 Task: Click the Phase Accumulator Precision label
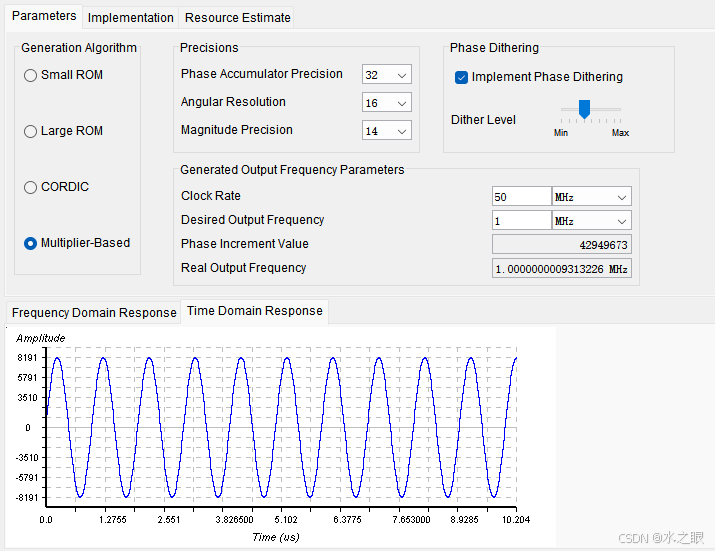[261, 74]
